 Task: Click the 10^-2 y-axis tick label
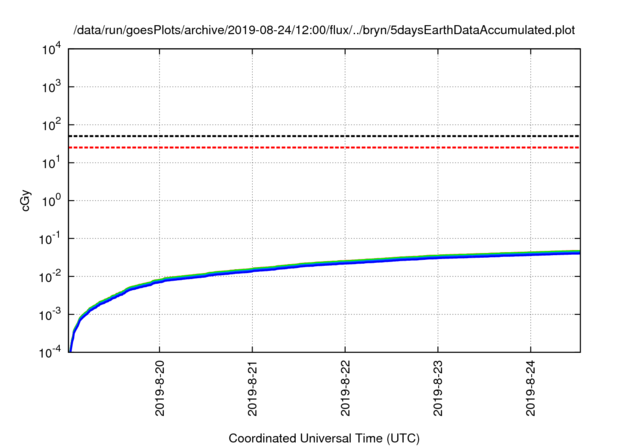50,277
